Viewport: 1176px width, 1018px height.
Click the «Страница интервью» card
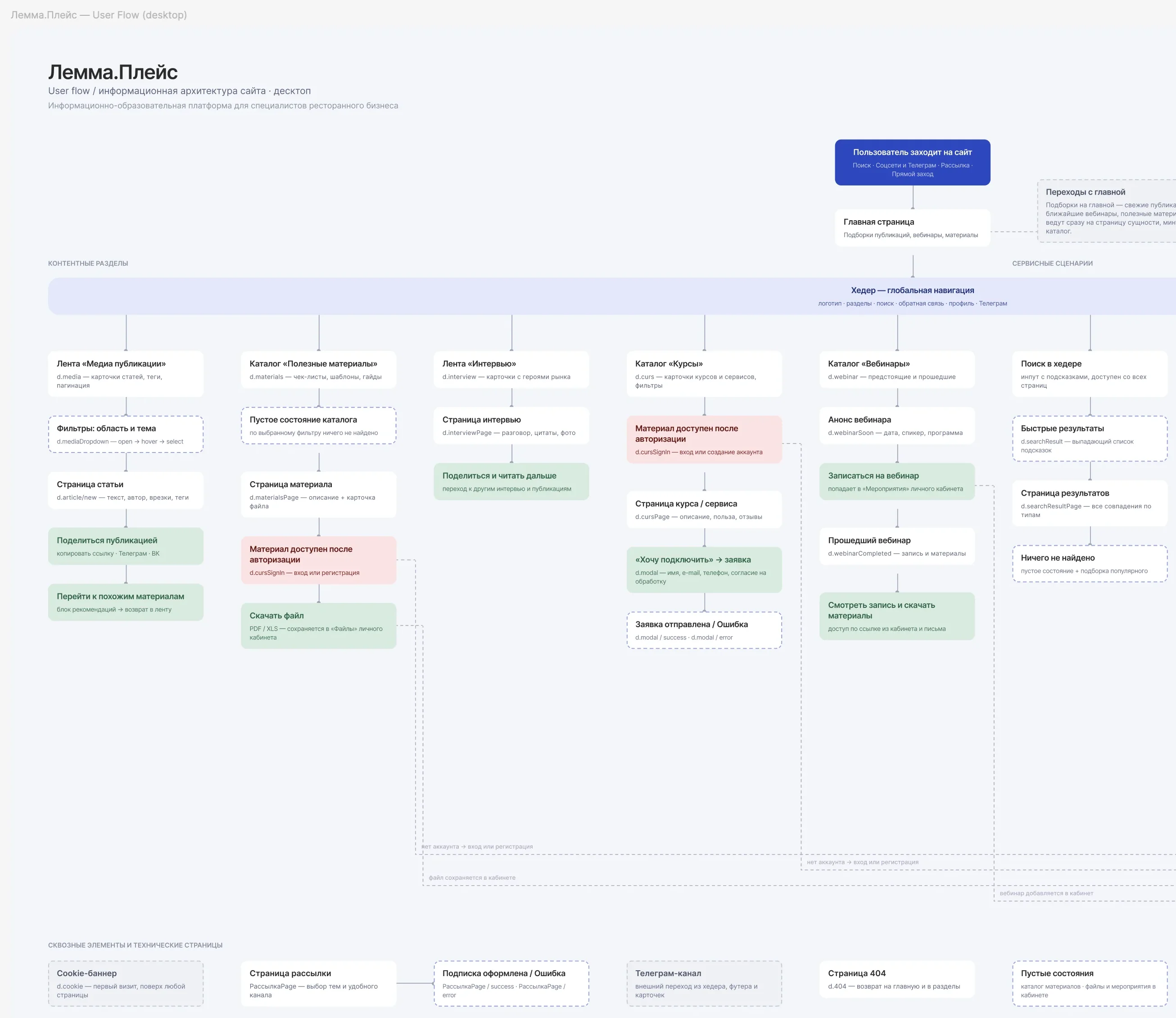511,425
